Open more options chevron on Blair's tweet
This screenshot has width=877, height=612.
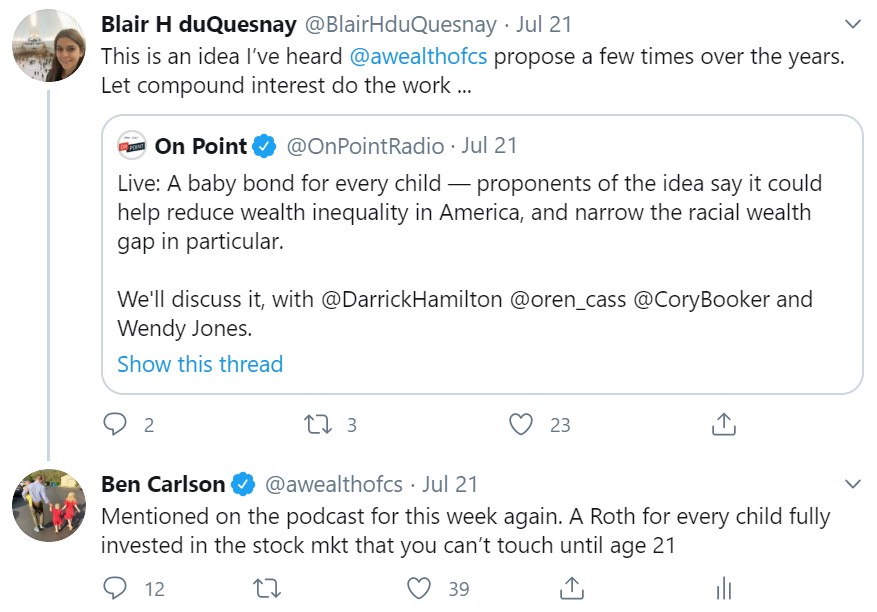852,24
